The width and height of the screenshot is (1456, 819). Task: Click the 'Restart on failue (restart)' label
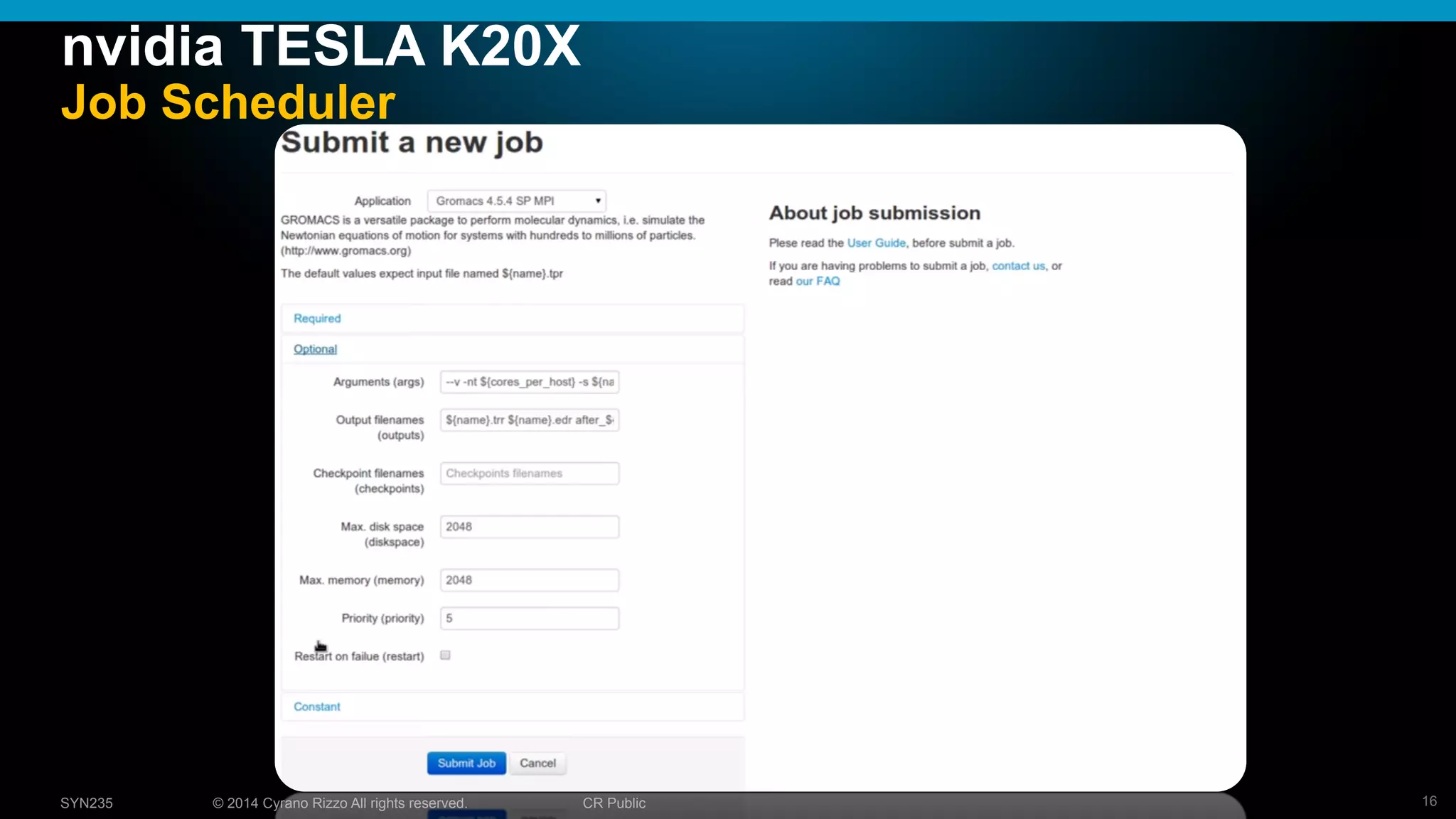point(359,656)
